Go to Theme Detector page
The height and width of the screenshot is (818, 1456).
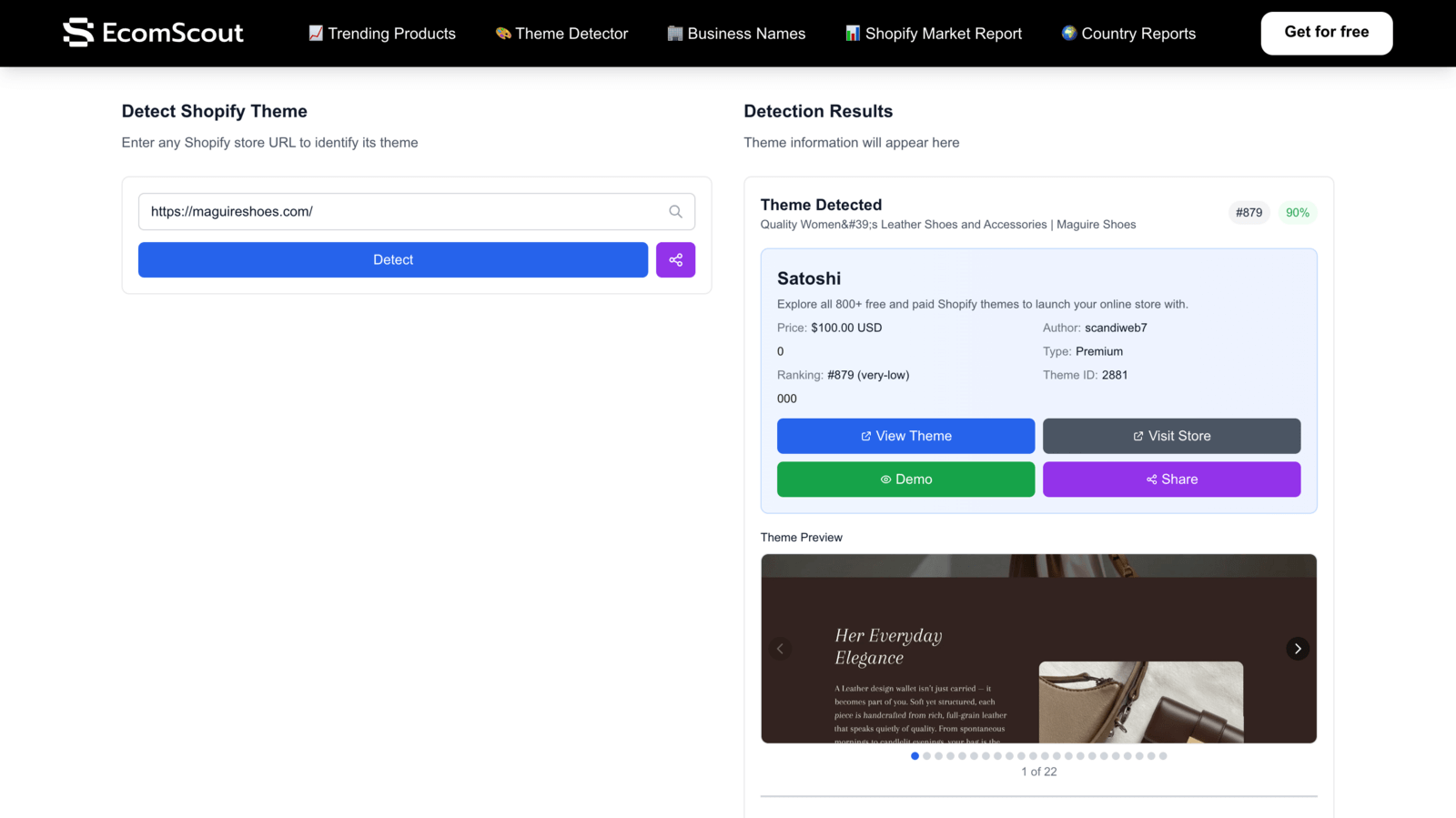tap(561, 34)
